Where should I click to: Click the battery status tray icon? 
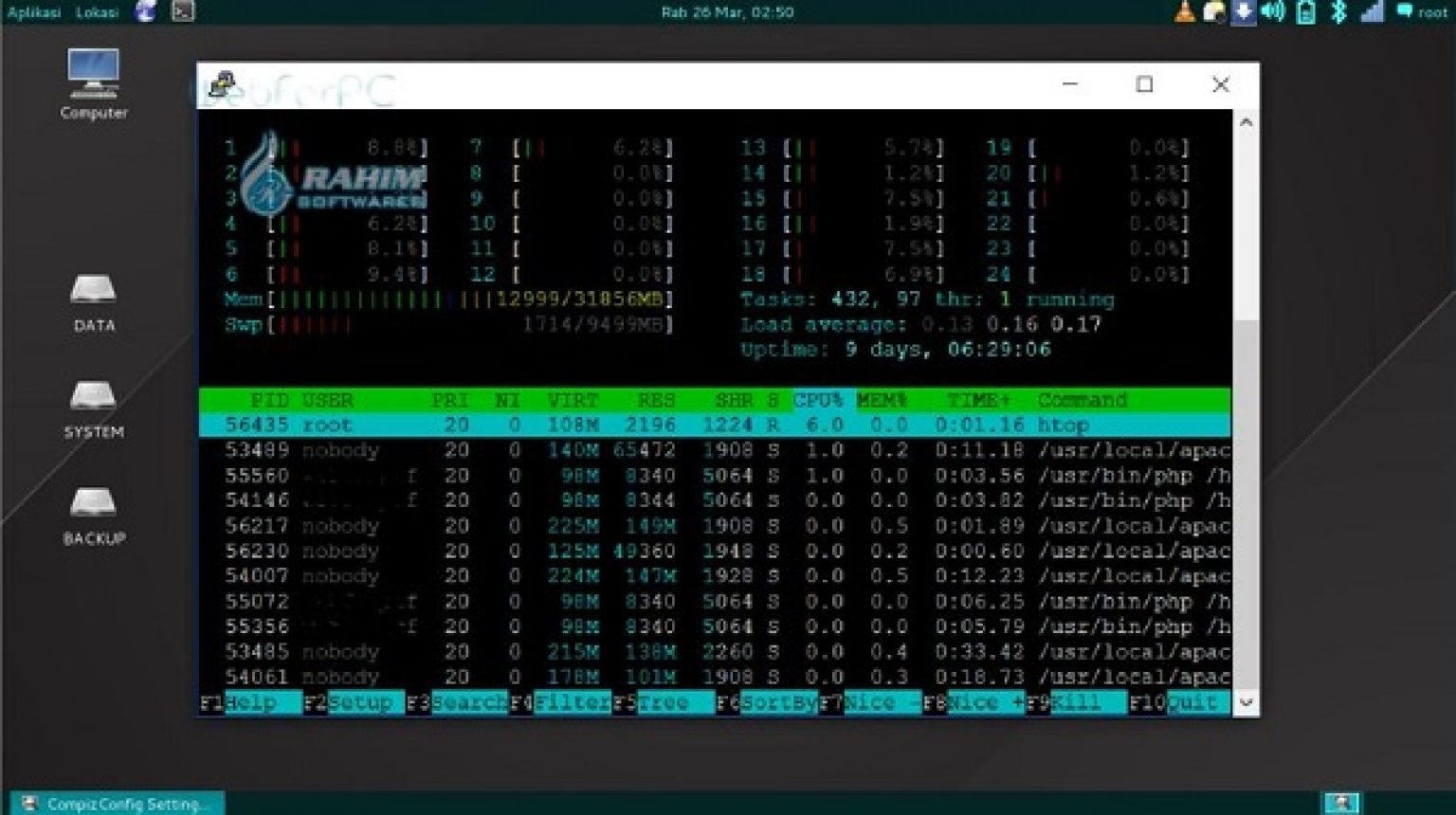click(x=1305, y=11)
